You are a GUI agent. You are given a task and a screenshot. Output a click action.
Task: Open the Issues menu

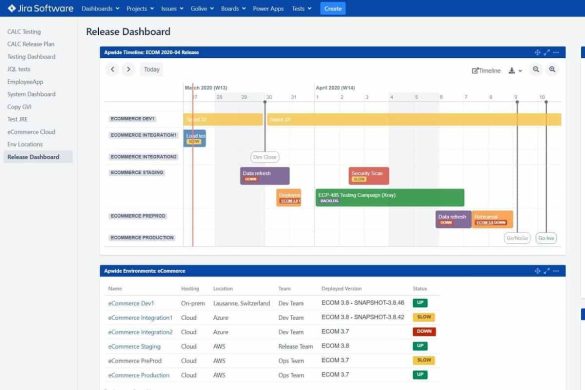coord(172,9)
